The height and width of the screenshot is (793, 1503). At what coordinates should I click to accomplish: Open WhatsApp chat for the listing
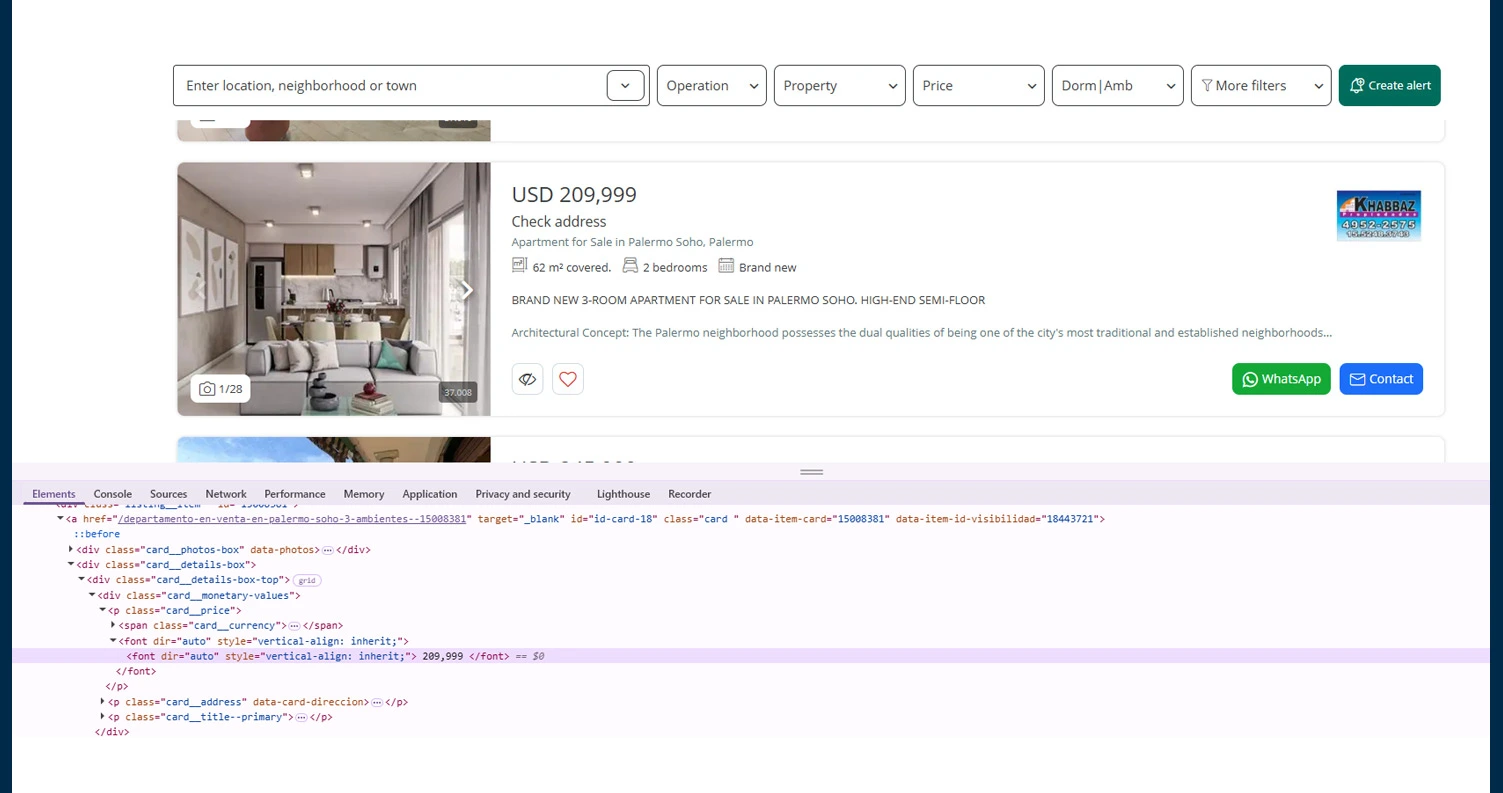(x=1281, y=379)
